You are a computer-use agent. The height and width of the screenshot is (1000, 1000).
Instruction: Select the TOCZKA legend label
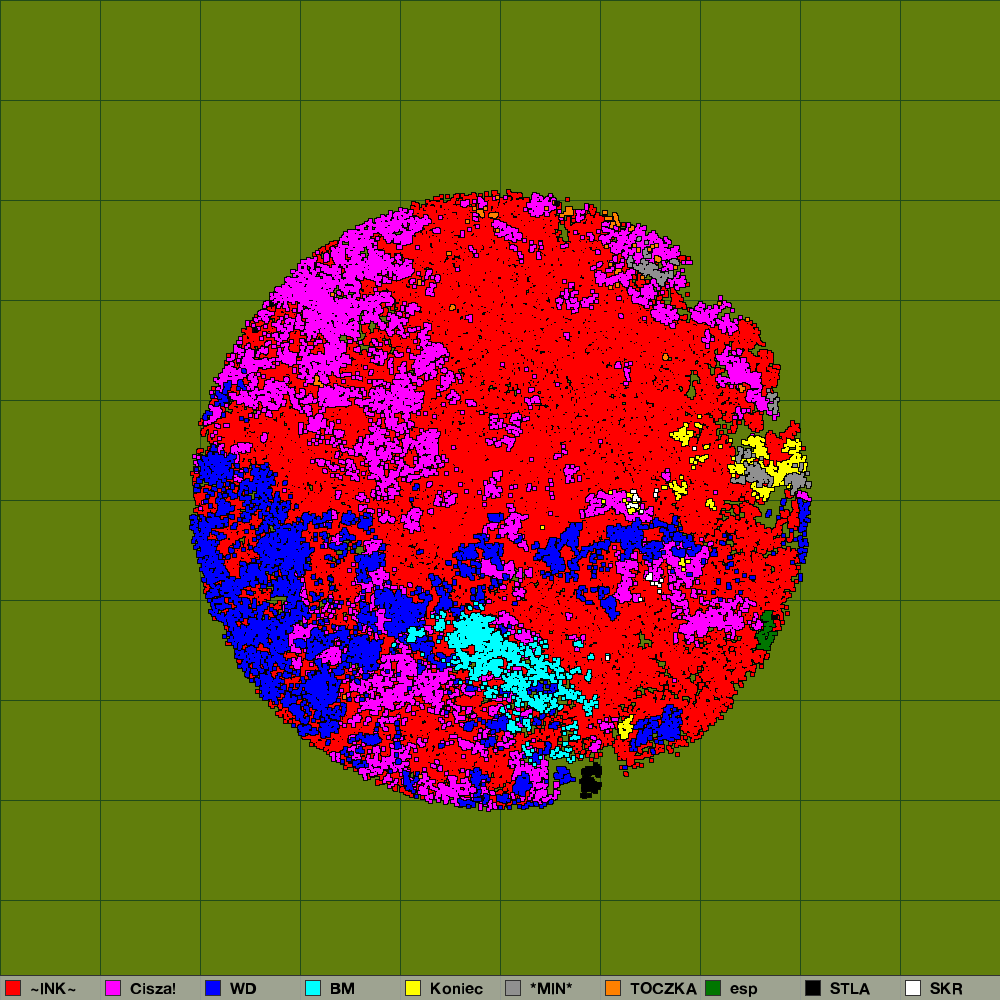[x=663, y=989]
